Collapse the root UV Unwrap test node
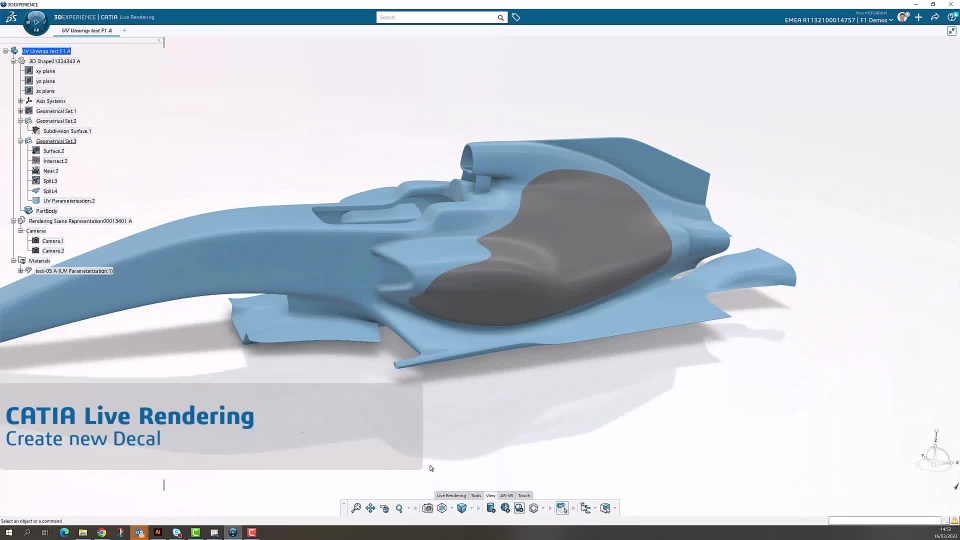Image resolution: width=960 pixels, height=540 pixels. (6, 51)
